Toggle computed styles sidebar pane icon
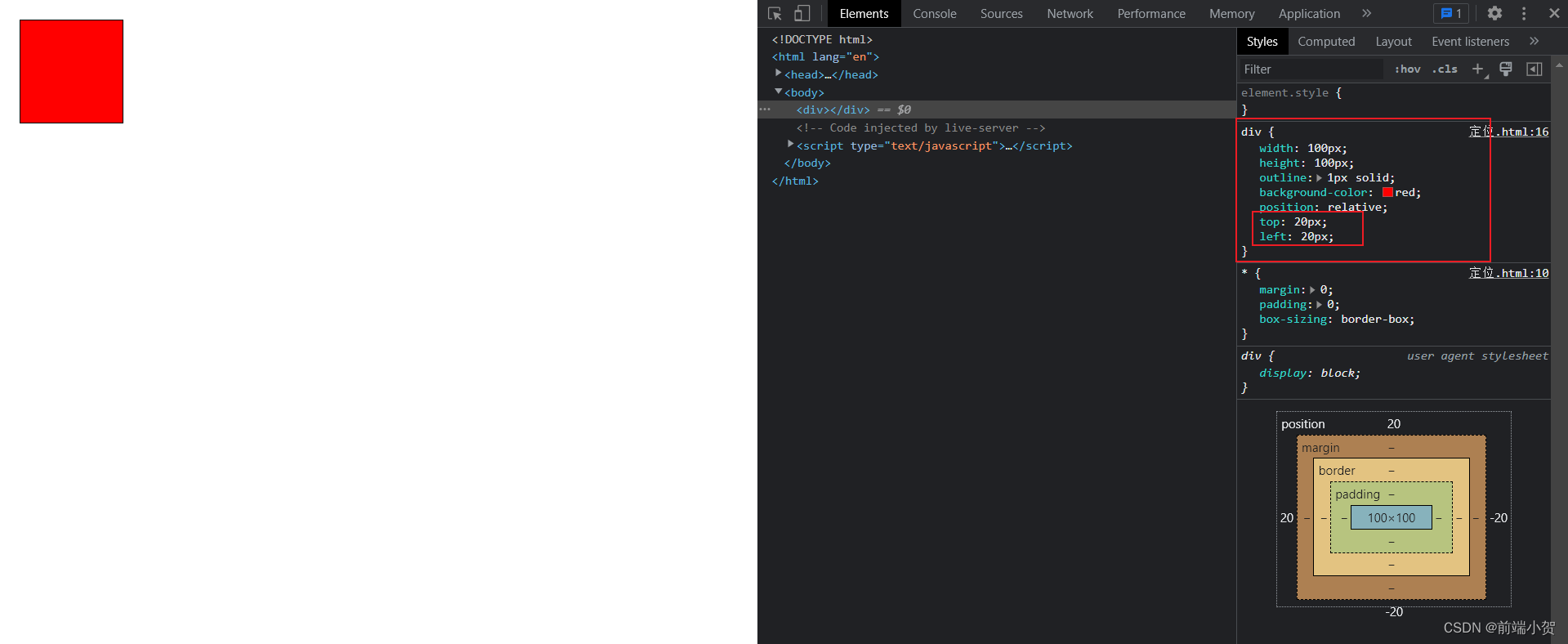 pos(1534,69)
